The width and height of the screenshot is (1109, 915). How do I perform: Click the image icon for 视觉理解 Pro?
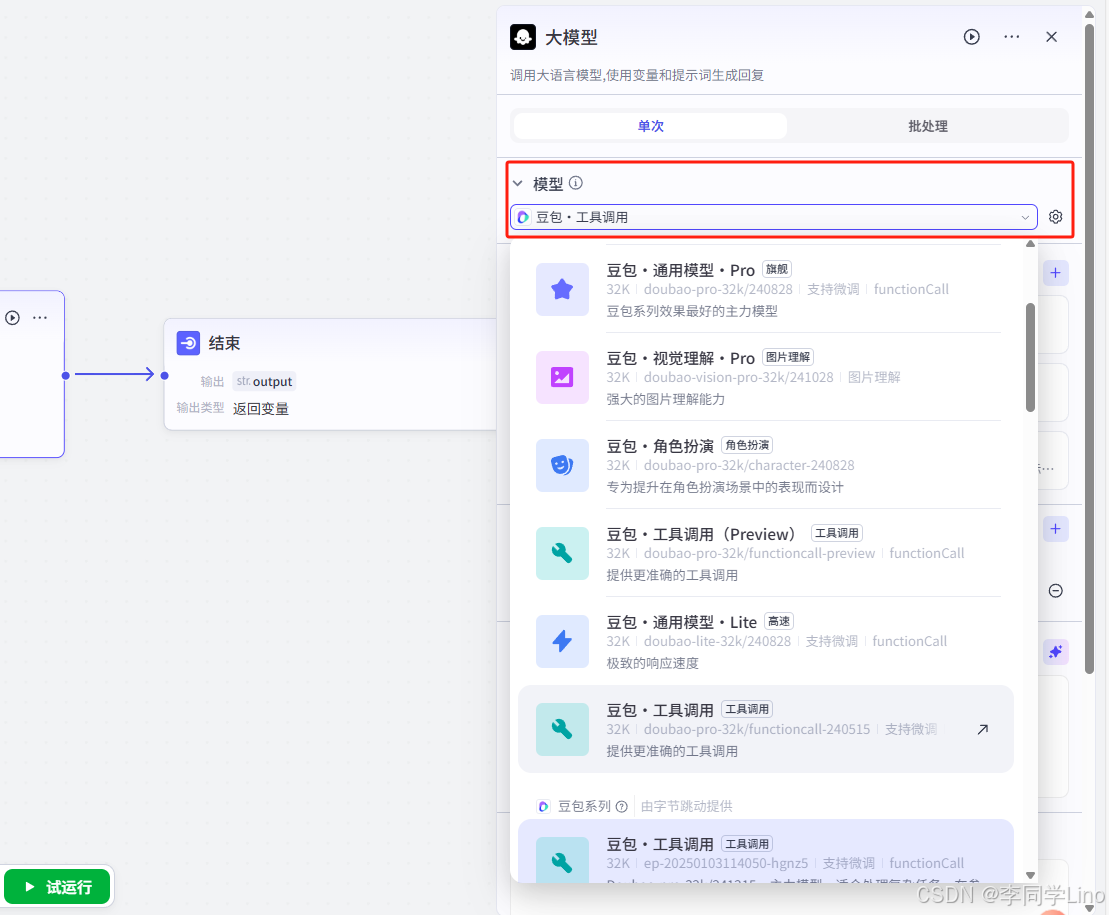point(562,377)
